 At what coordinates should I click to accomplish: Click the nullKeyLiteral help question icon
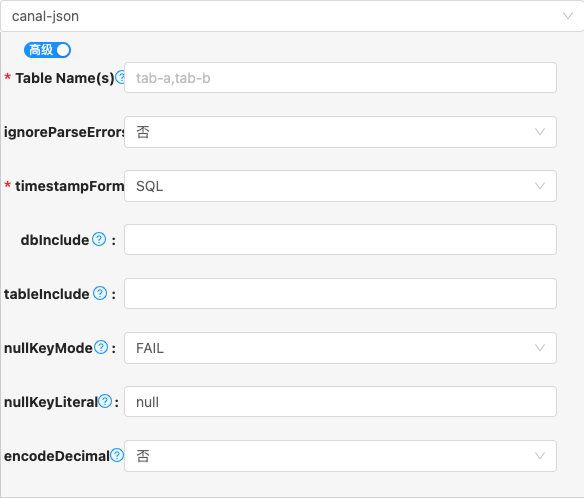point(105,401)
